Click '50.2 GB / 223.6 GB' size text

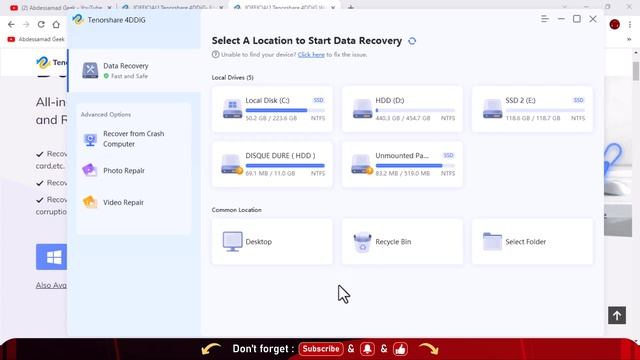pyautogui.click(x=271, y=118)
